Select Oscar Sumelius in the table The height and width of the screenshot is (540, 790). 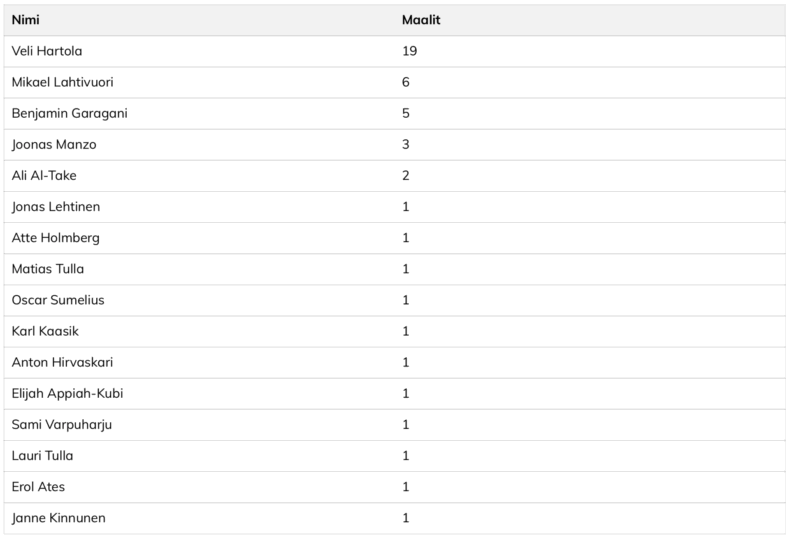[58, 300]
